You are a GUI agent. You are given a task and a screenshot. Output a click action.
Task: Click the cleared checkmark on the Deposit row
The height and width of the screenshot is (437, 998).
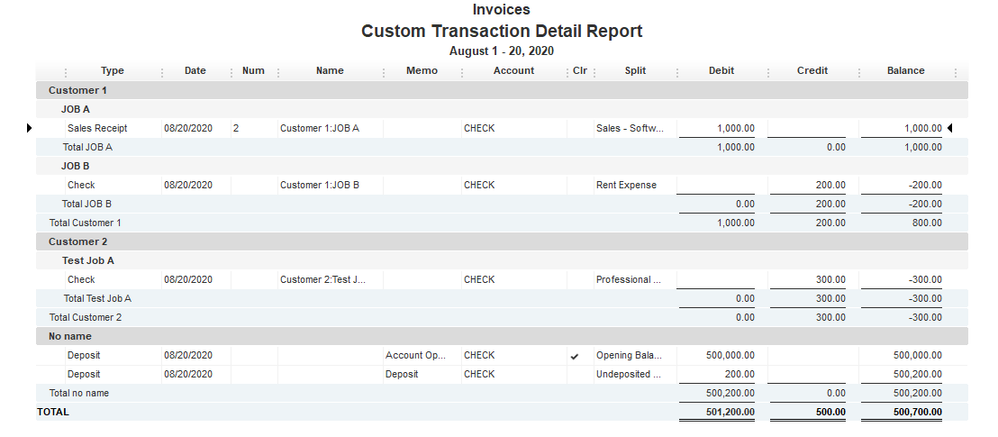pos(574,356)
